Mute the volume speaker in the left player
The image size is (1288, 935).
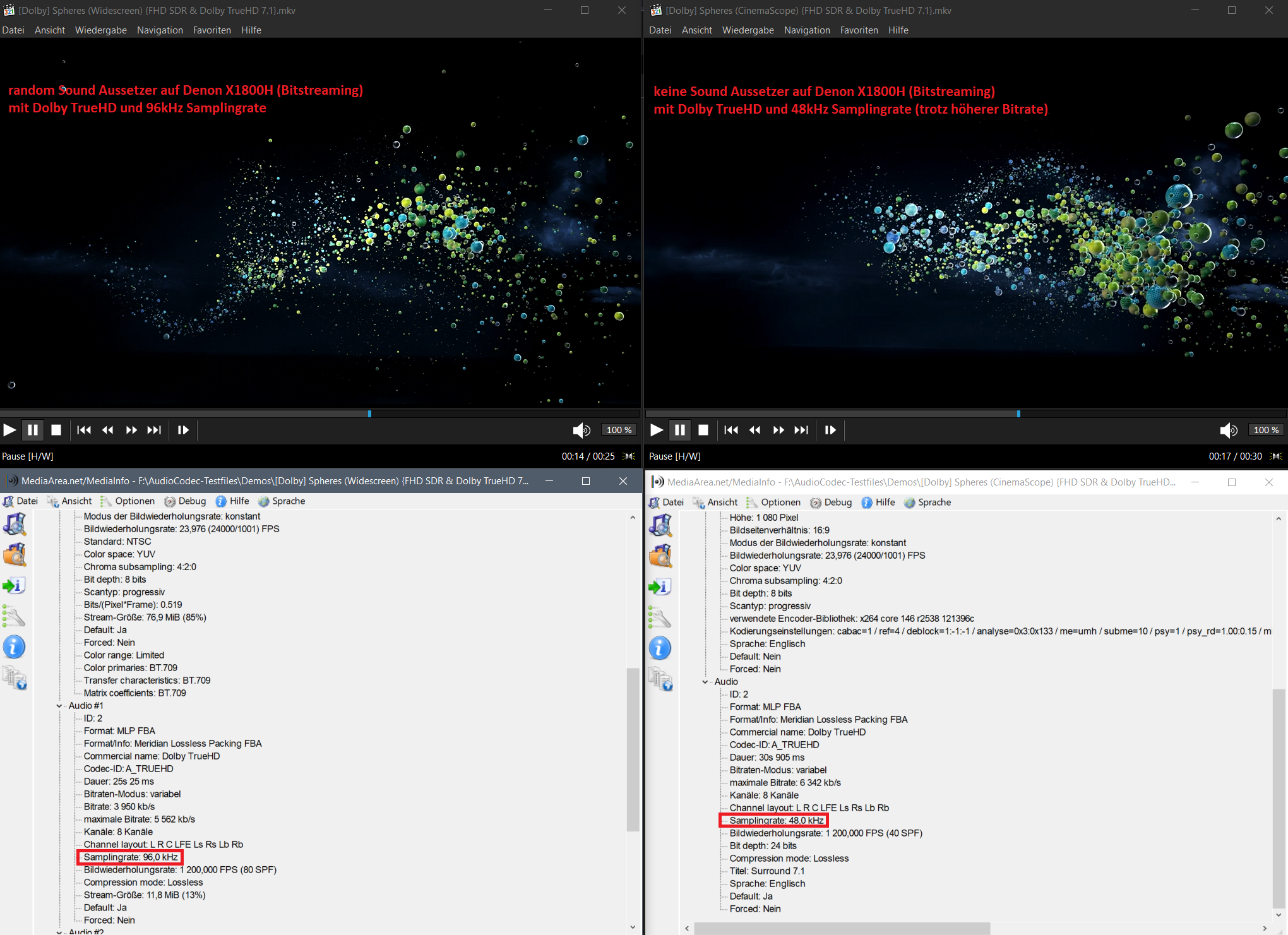[x=581, y=430]
